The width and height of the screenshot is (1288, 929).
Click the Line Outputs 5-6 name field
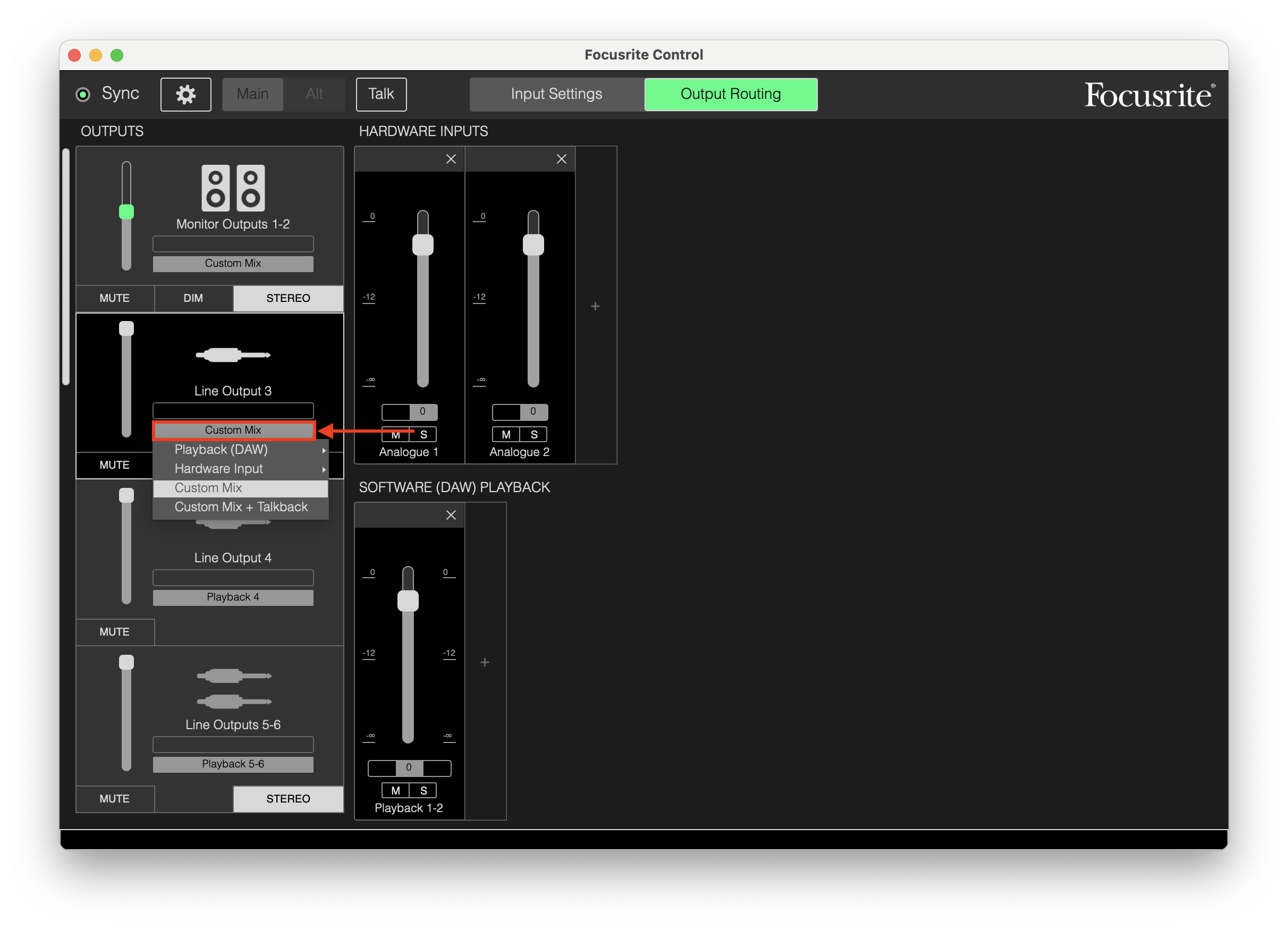tap(233, 745)
